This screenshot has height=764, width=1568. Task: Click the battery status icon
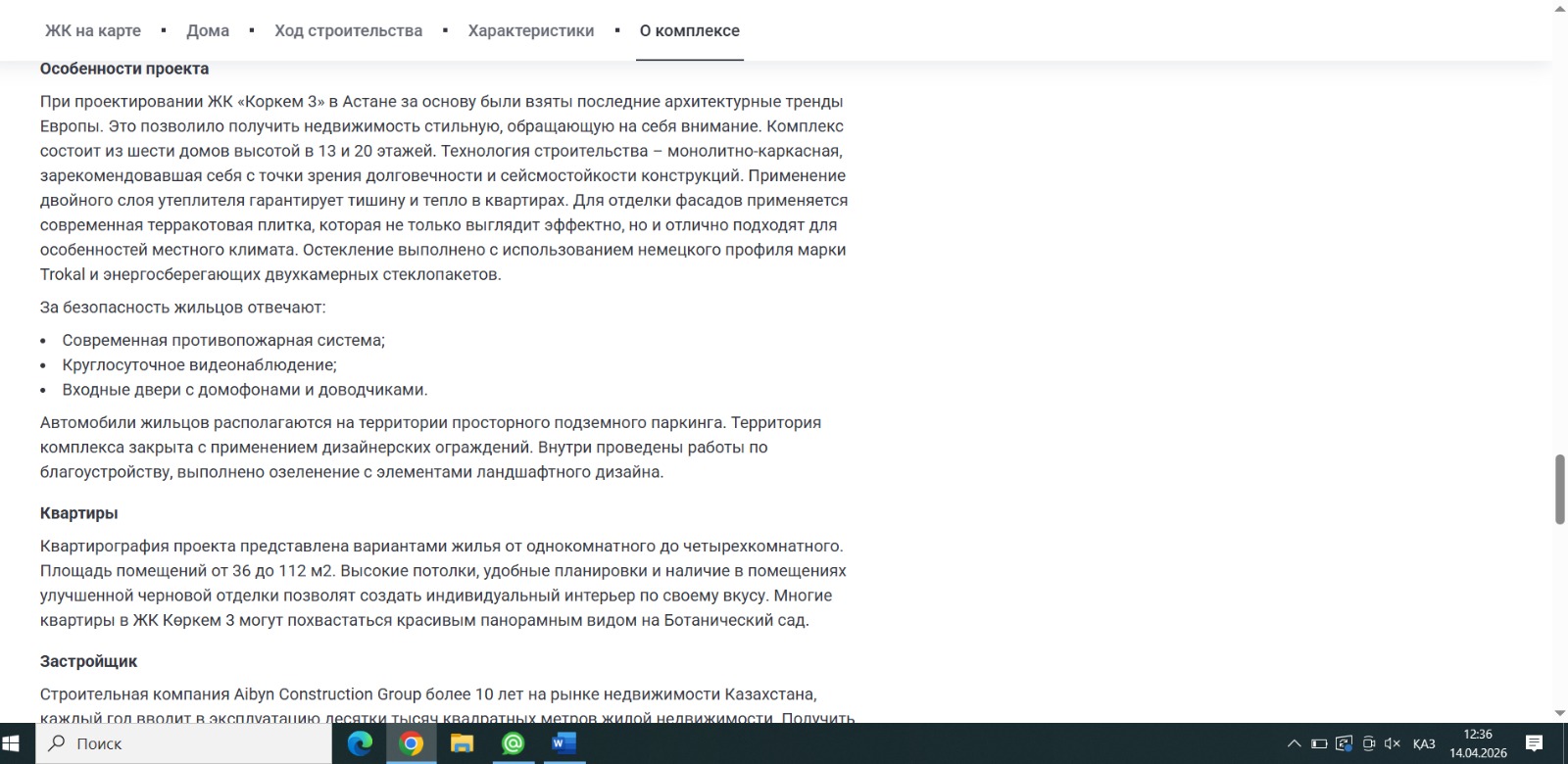1319,744
